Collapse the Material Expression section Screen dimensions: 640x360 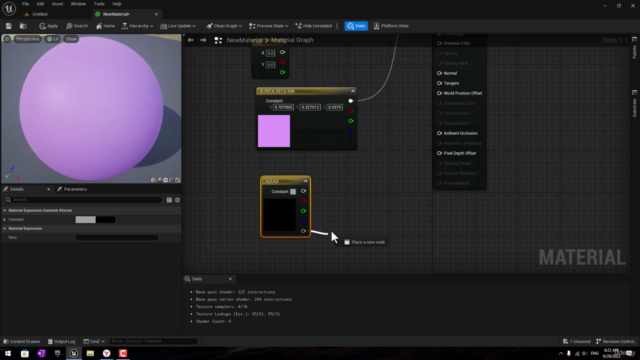[x=5, y=229]
